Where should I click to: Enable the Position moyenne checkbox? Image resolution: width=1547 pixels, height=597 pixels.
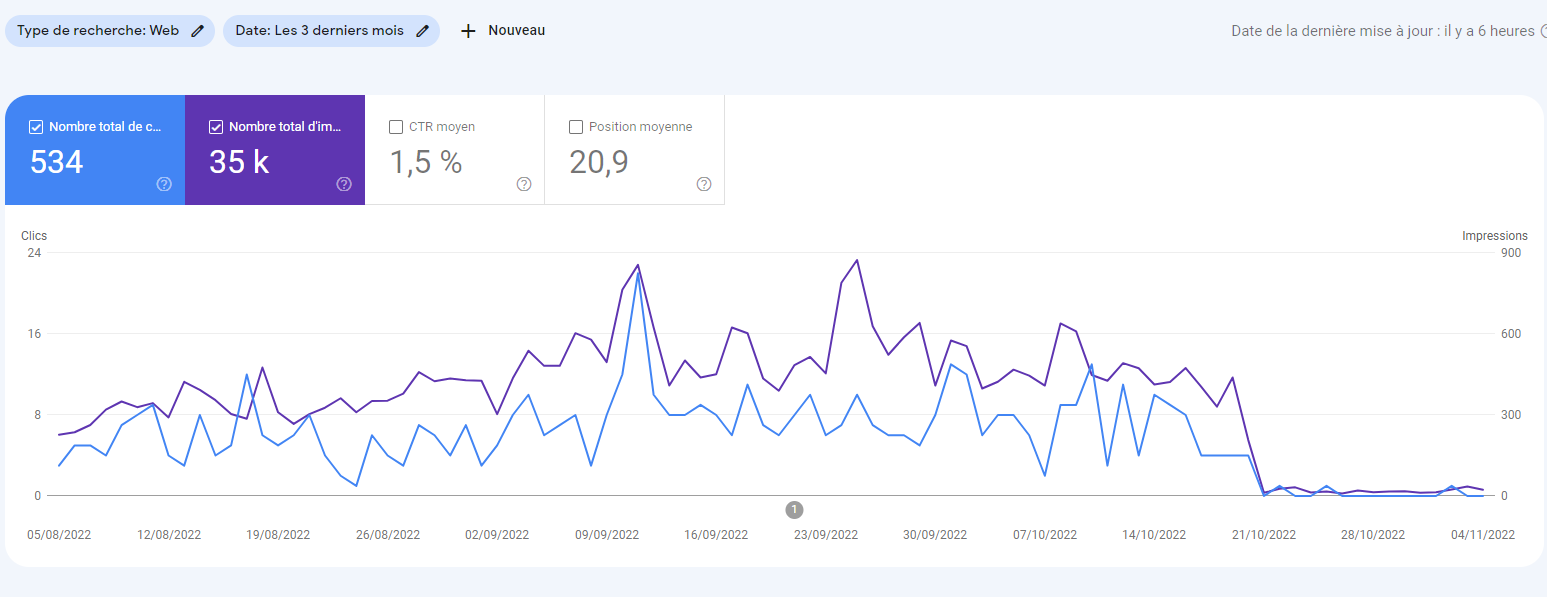pyautogui.click(x=576, y=127)
